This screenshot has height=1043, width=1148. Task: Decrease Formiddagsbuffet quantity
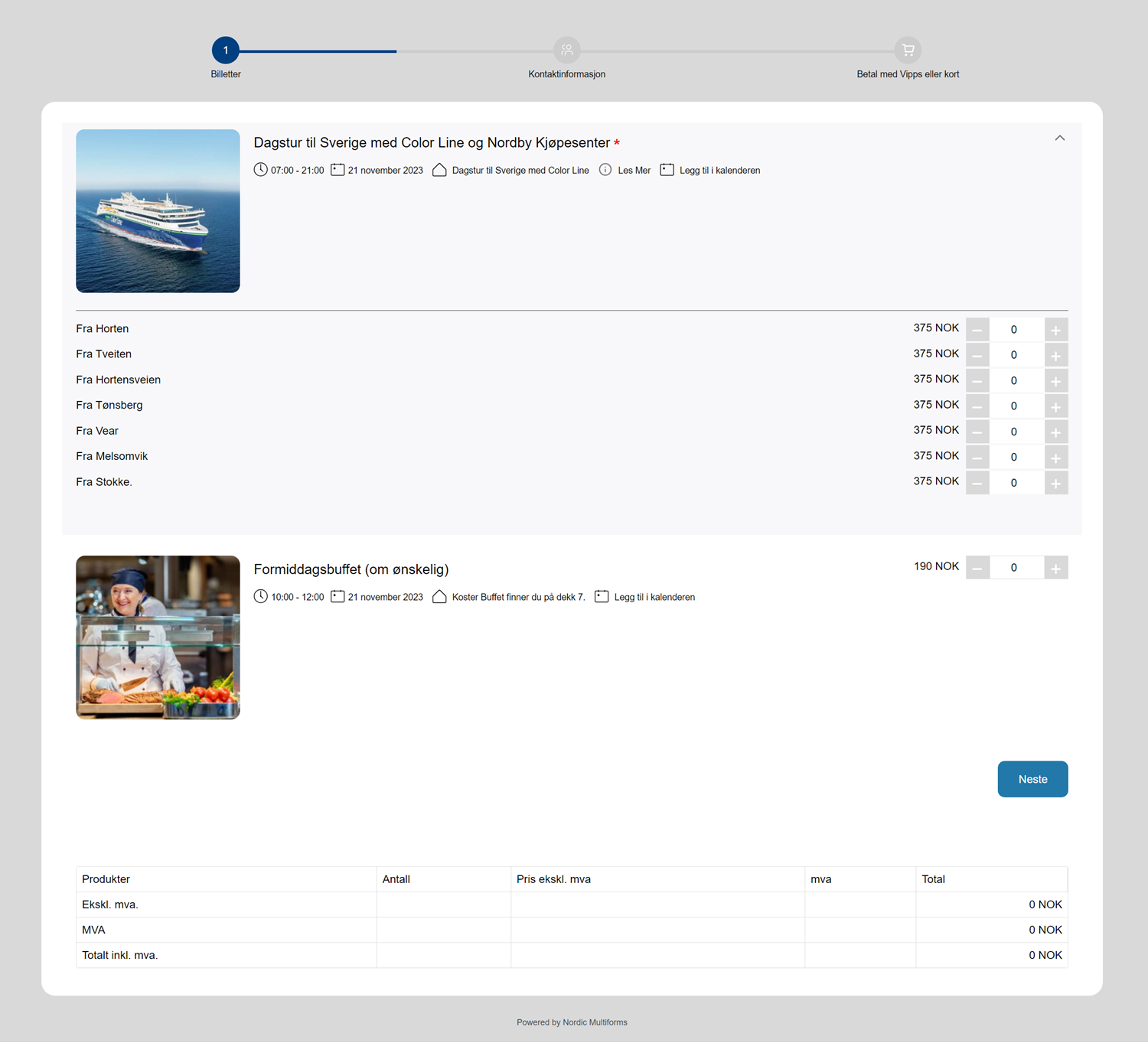tap(977, 568)
